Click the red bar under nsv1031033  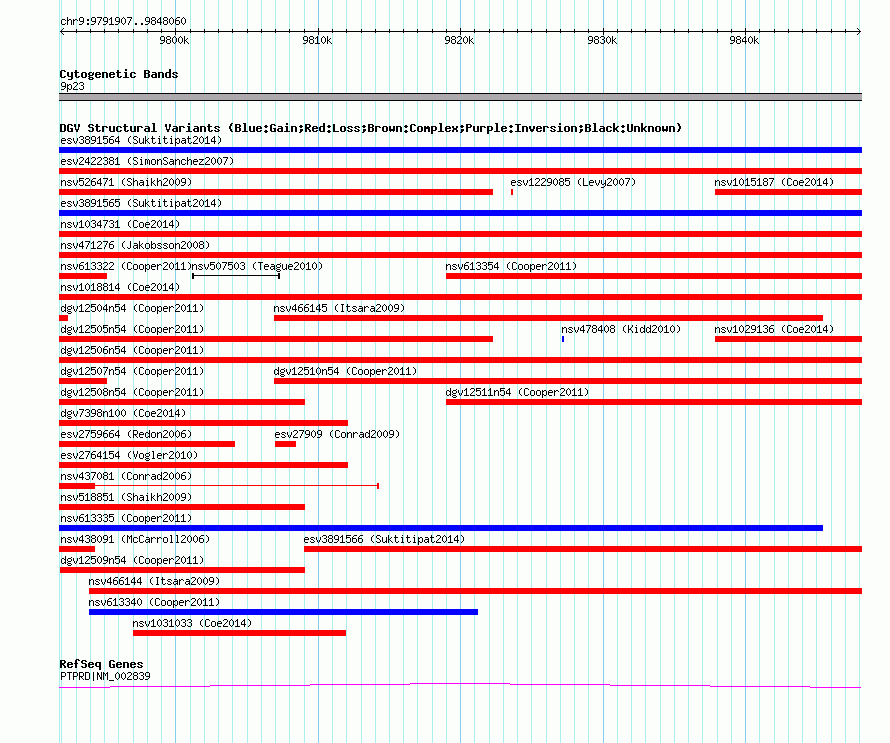point(240,633)
